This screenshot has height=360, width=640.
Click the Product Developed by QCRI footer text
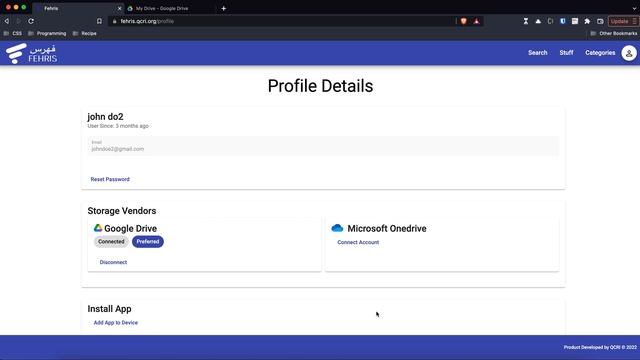click(600, 347)
